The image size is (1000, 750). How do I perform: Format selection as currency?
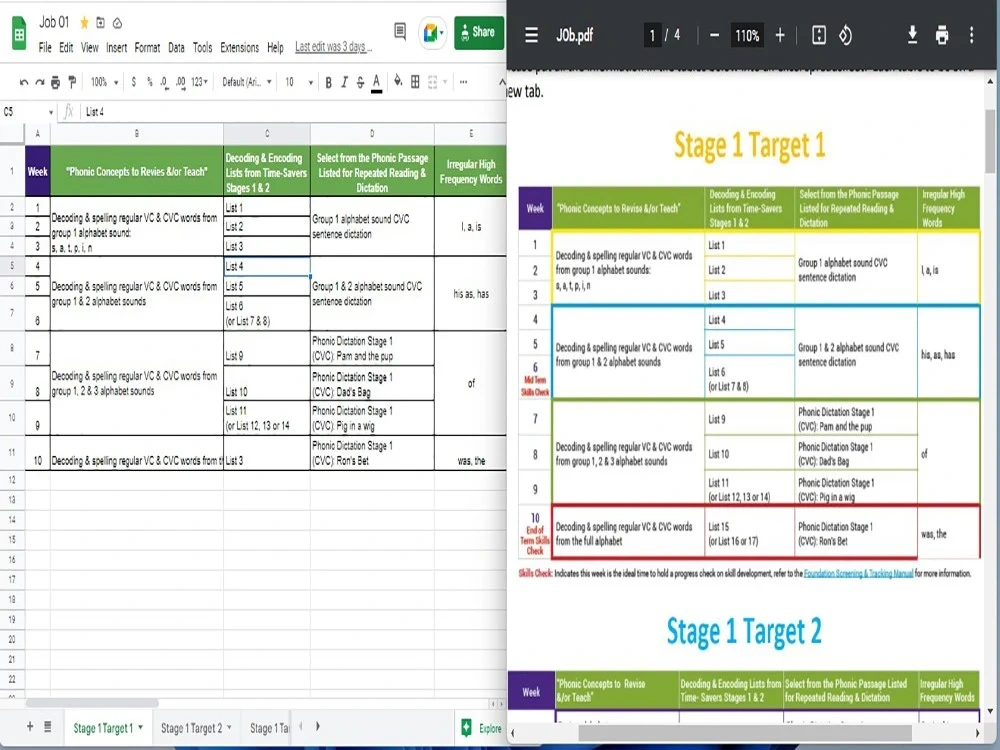133,82
